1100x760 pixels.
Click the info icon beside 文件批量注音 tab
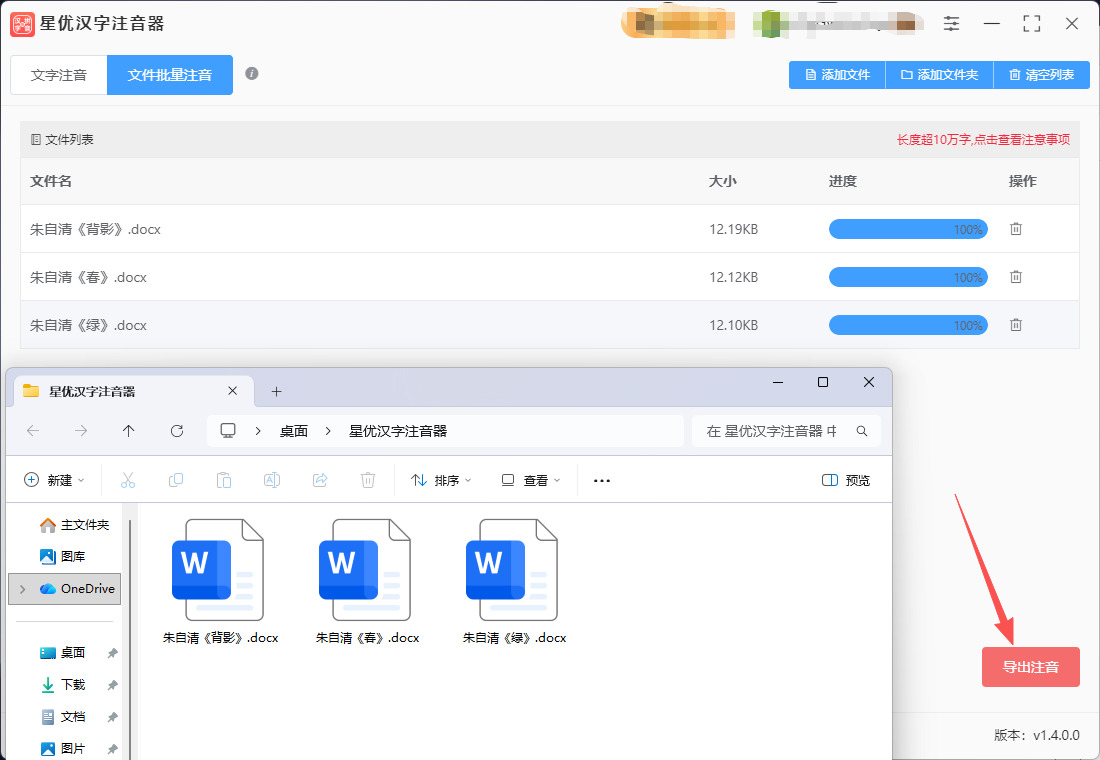point(252,74)
